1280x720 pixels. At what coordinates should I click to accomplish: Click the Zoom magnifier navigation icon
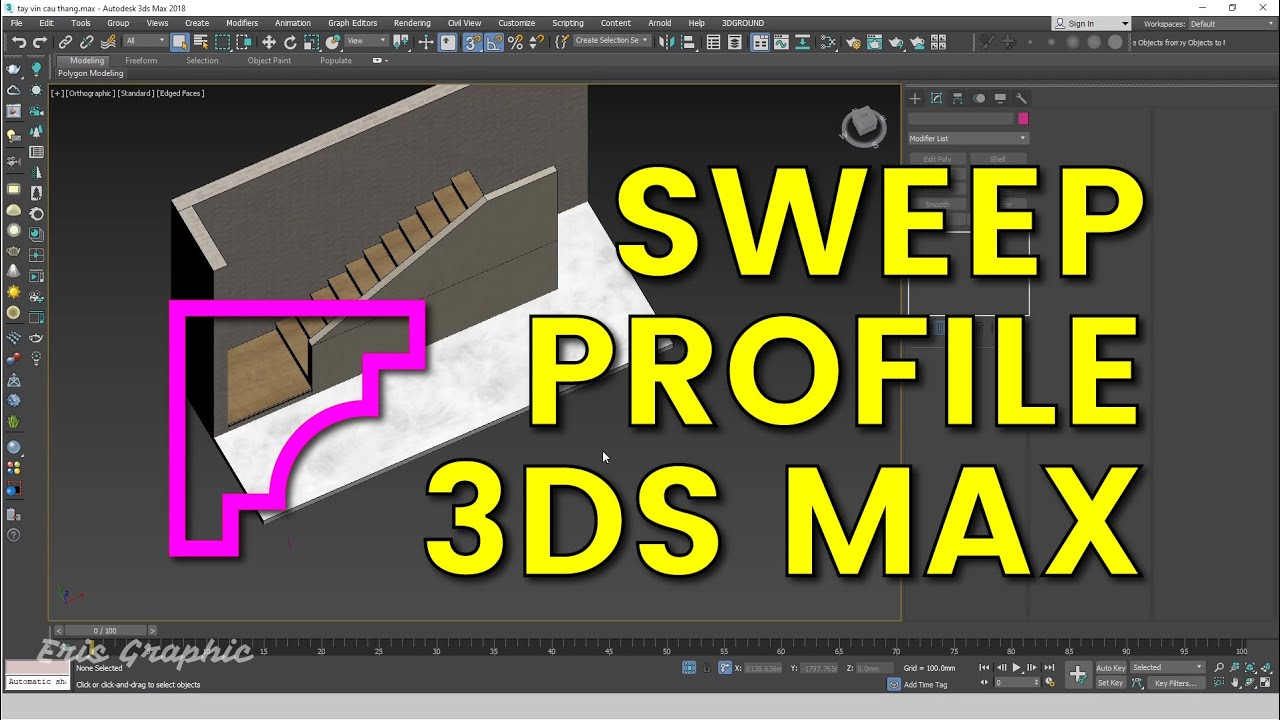click(1219, 667)
